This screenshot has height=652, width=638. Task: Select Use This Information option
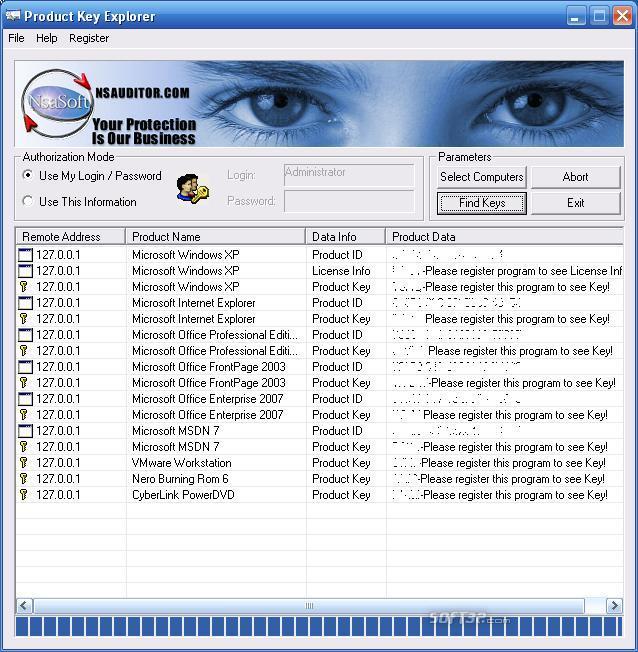click(79, 202)
